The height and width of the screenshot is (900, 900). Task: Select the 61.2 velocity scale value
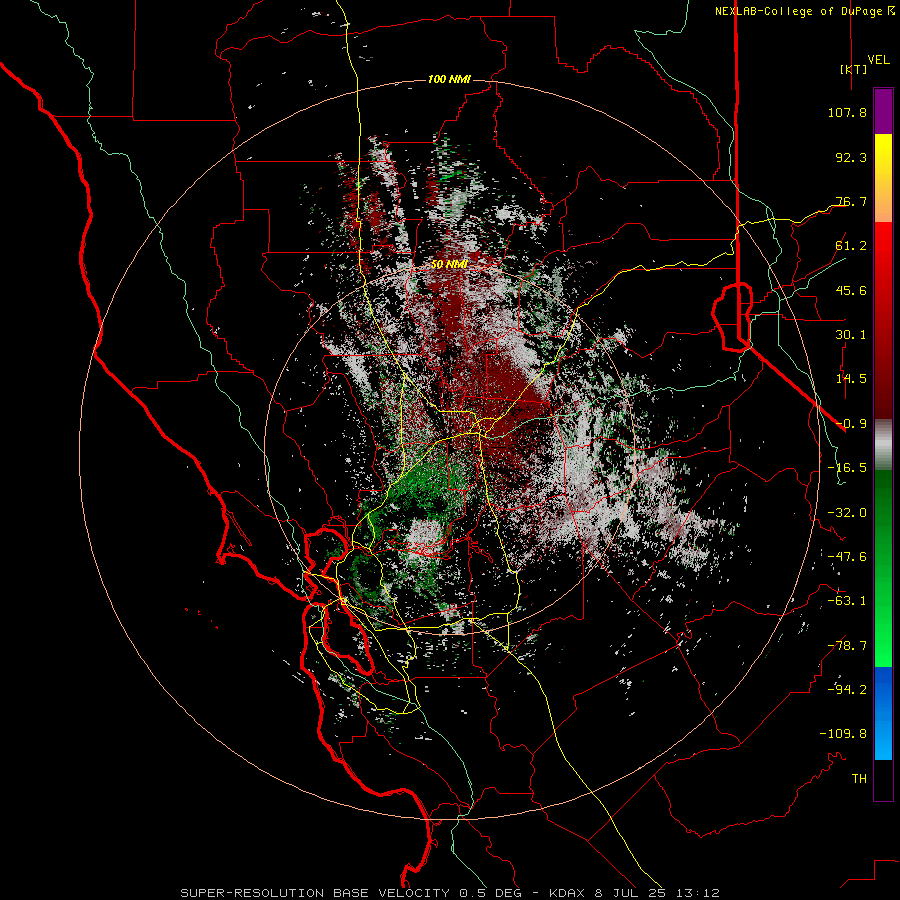point(851,246)
